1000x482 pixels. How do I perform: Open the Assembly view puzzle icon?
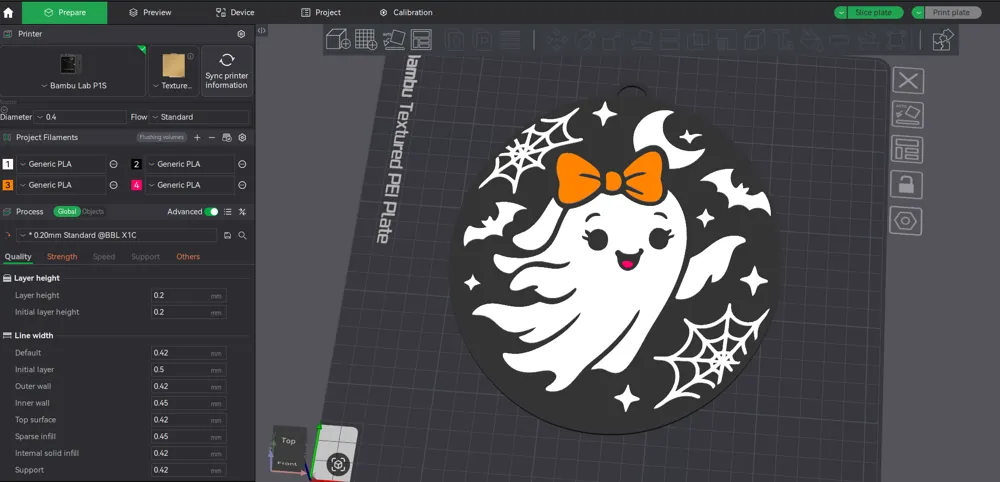pyautogui.click(x=942, y=40)
